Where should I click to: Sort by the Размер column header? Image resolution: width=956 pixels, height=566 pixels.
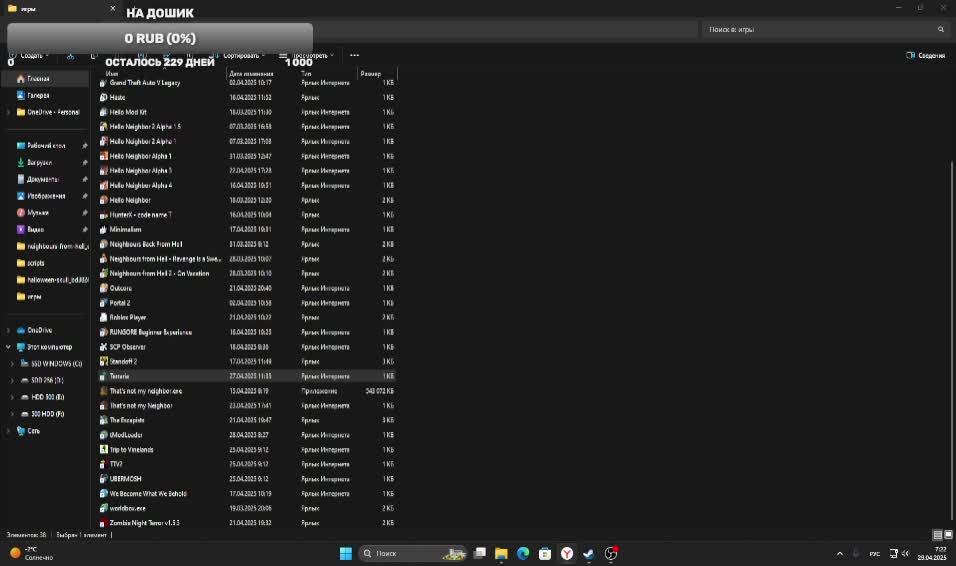pos(371,74)
